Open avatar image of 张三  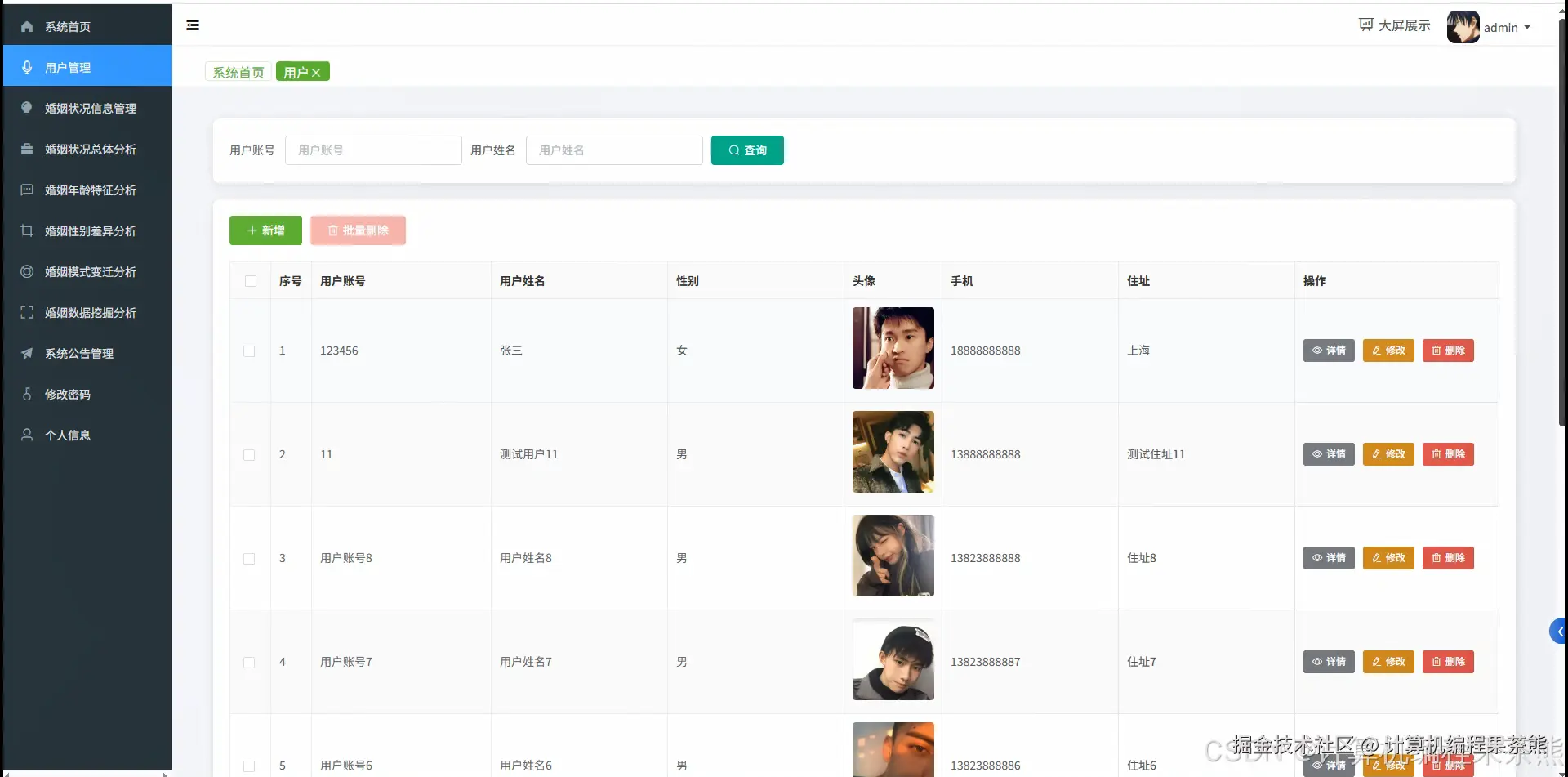[893, 348]
